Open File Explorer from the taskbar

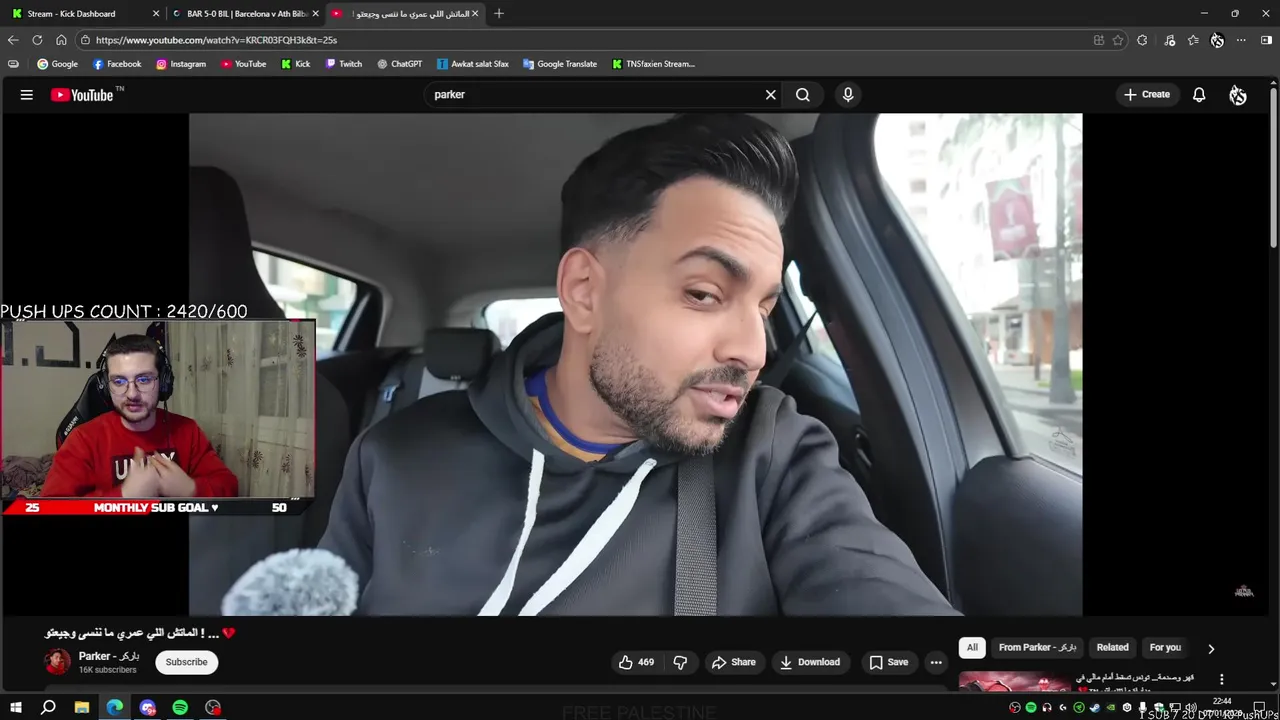(x=82, y=707)
